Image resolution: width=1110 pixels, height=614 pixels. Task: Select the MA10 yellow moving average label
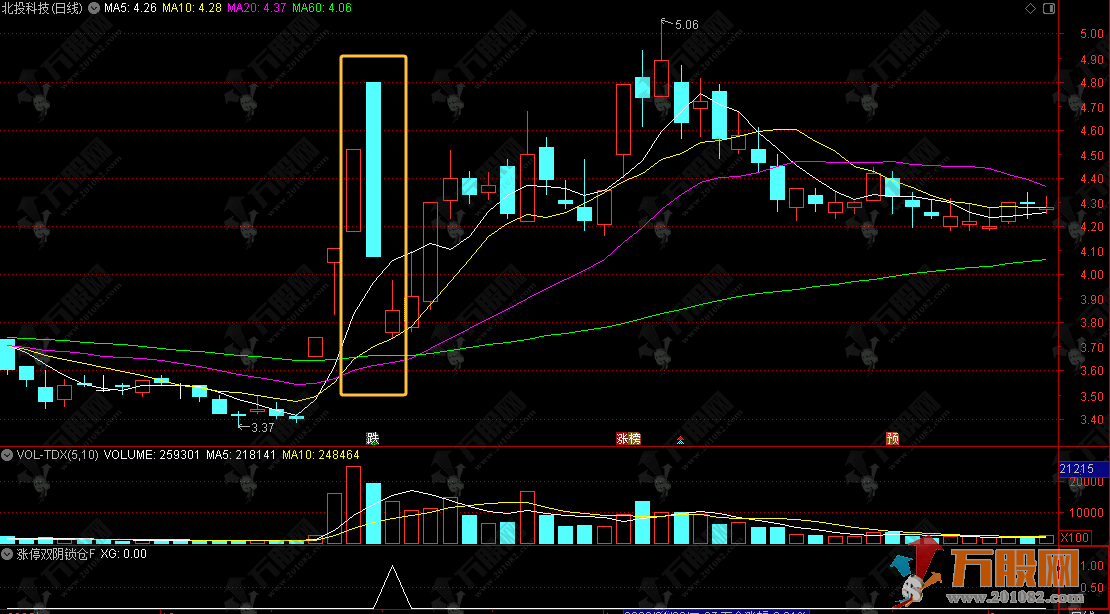192,8
